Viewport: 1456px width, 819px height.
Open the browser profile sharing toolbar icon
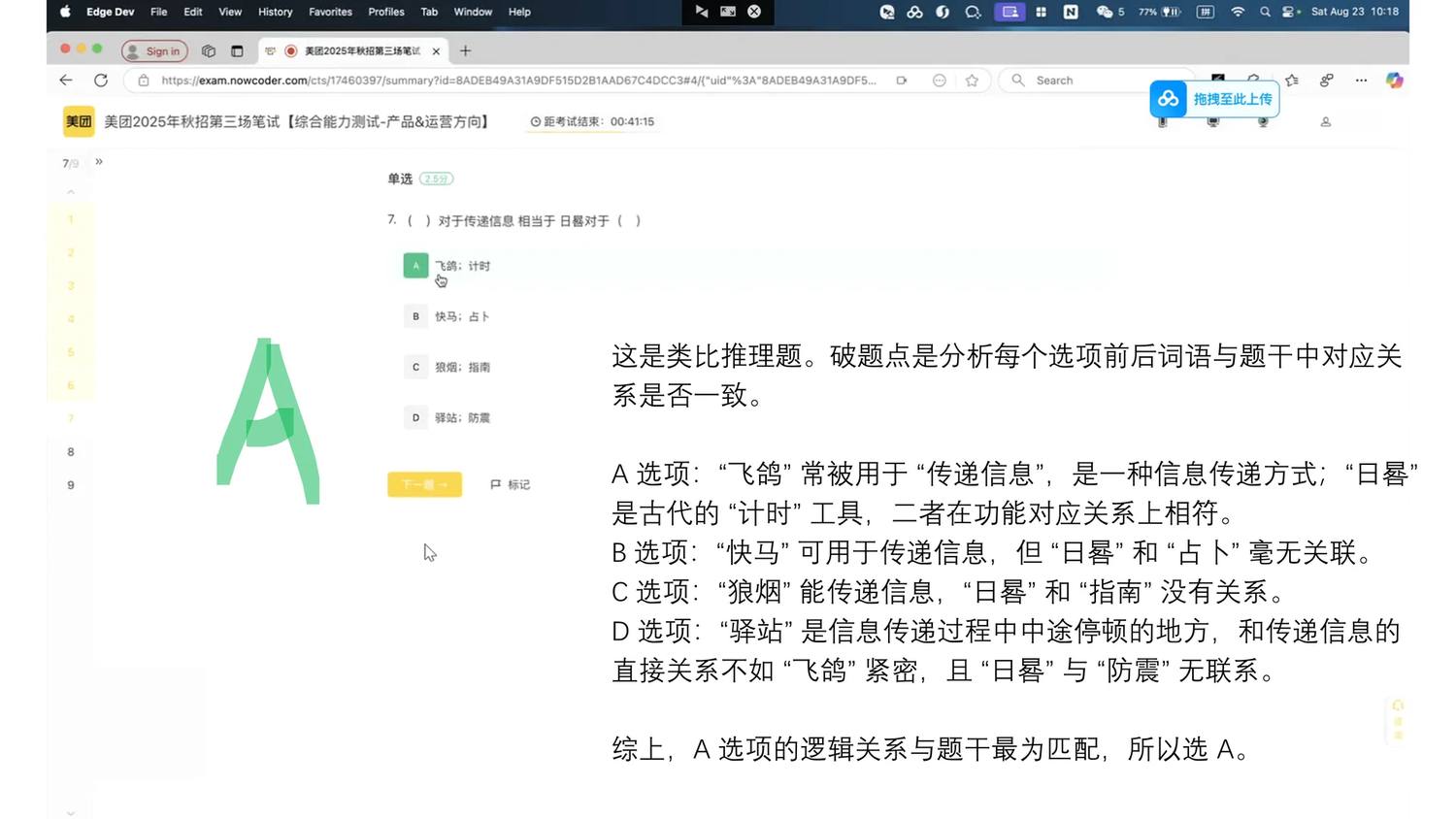(x=1326, y=81)
